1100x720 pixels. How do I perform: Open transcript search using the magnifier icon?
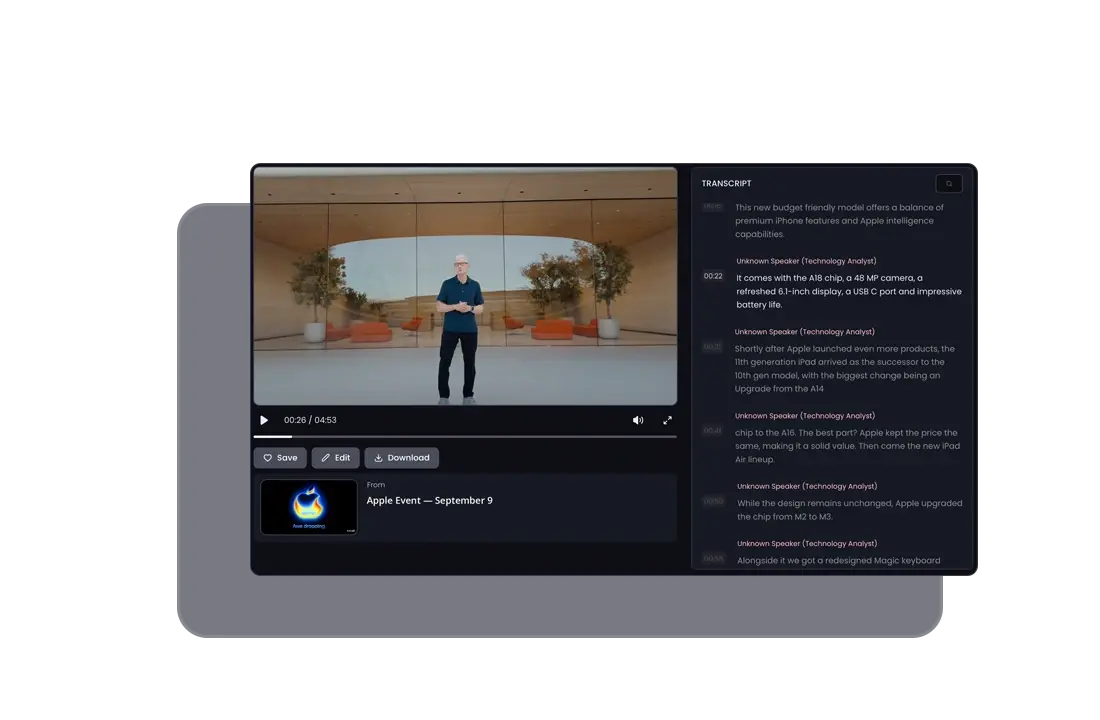pos(949,184)
